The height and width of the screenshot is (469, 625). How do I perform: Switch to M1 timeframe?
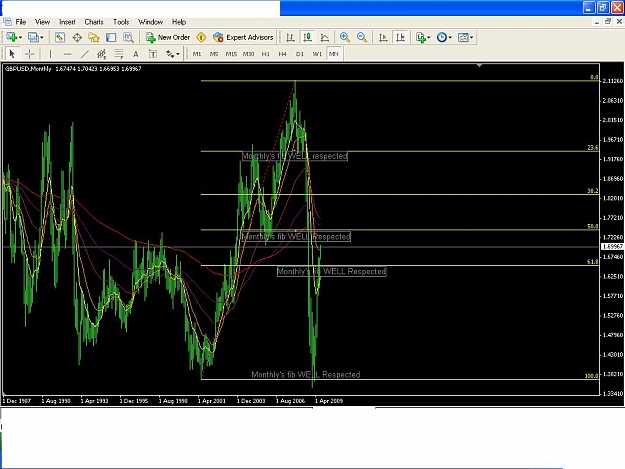click(x=197, y=54)
